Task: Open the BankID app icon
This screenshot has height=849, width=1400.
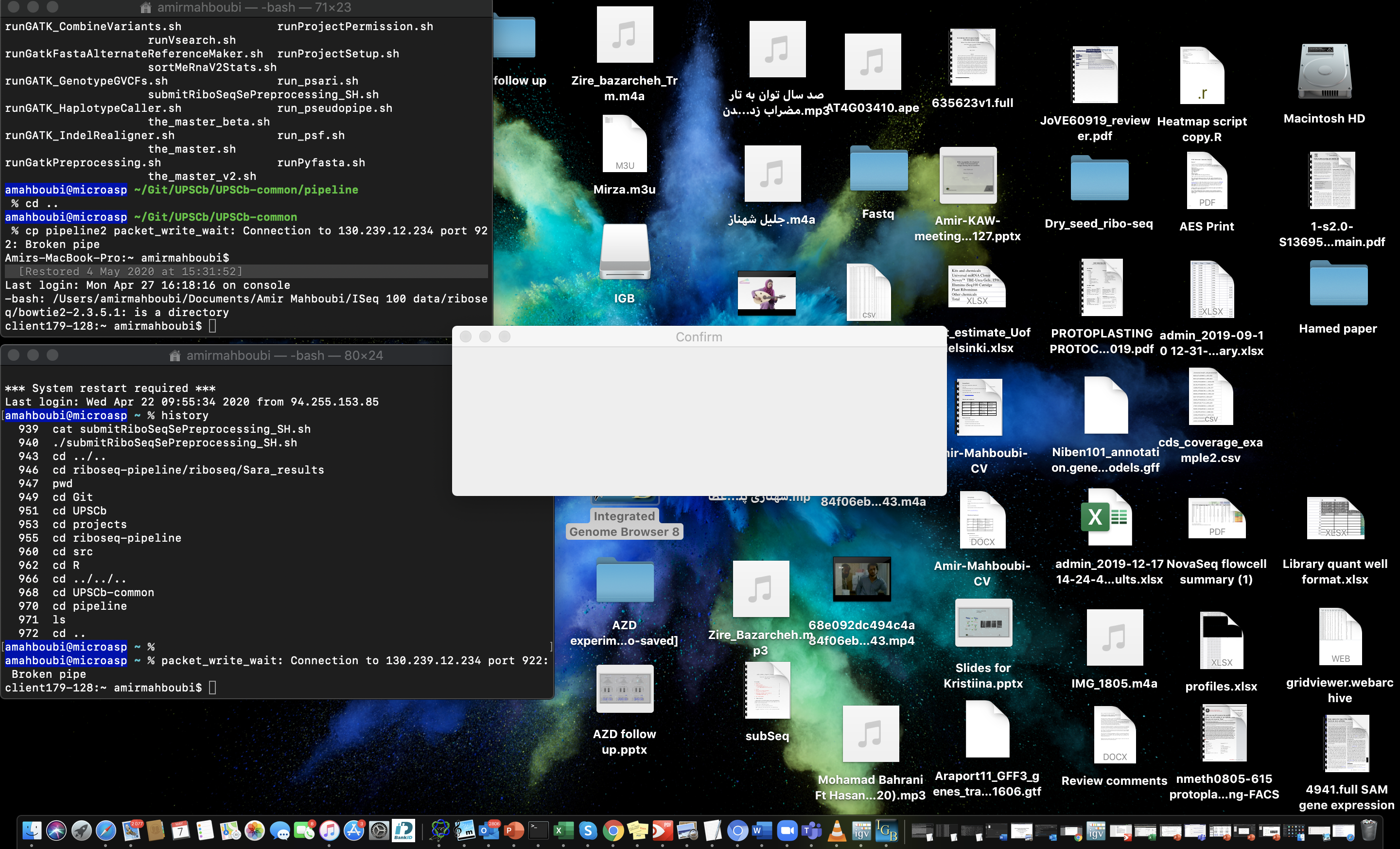Action: click(403, 831)
